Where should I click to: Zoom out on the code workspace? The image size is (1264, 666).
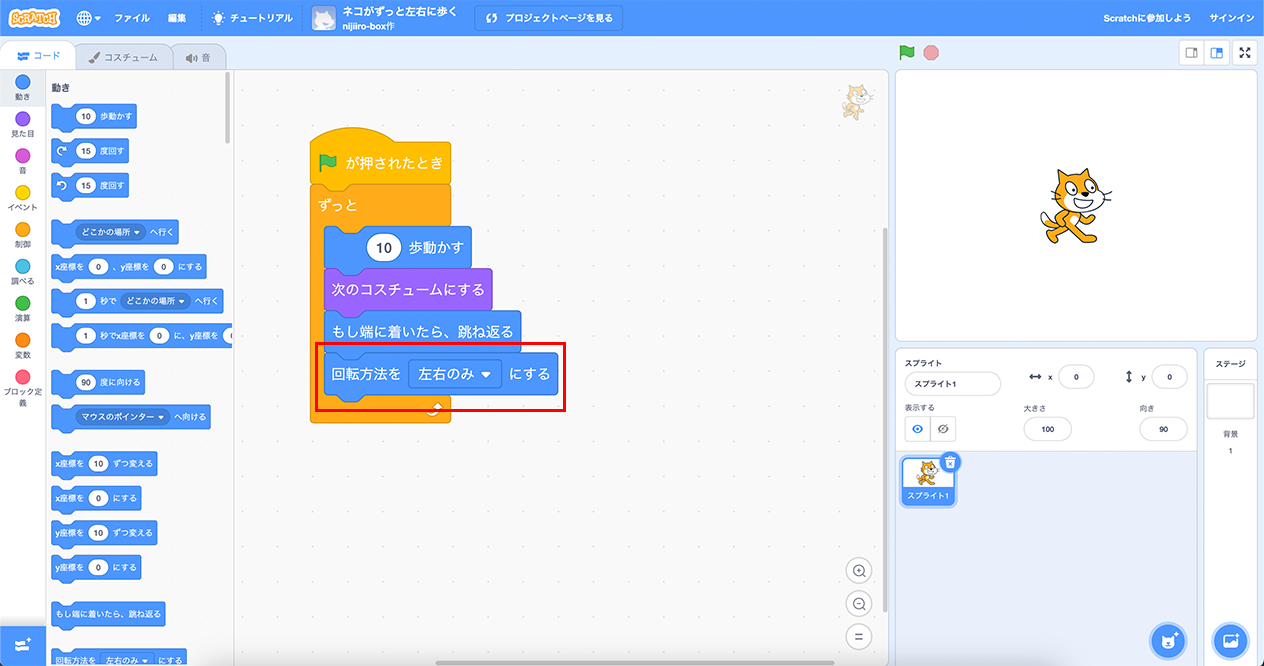[858, 603]
